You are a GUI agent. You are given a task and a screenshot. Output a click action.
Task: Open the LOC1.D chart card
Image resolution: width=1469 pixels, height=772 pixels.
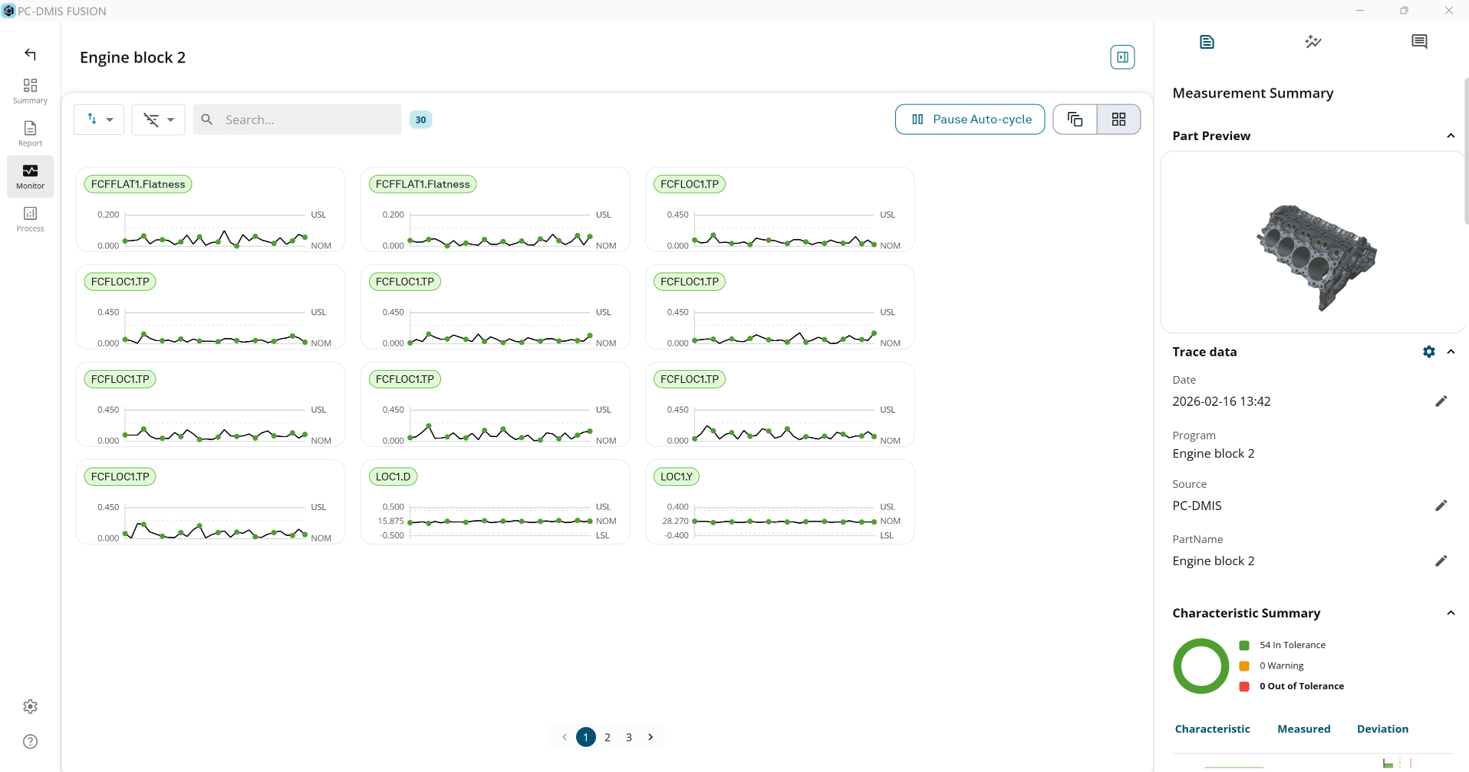click(x=495, y=502)
